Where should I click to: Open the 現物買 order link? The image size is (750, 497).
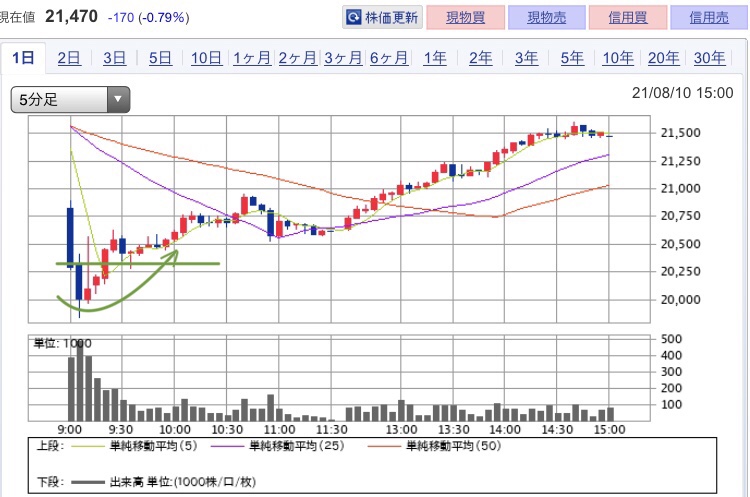tap(465, 18)
